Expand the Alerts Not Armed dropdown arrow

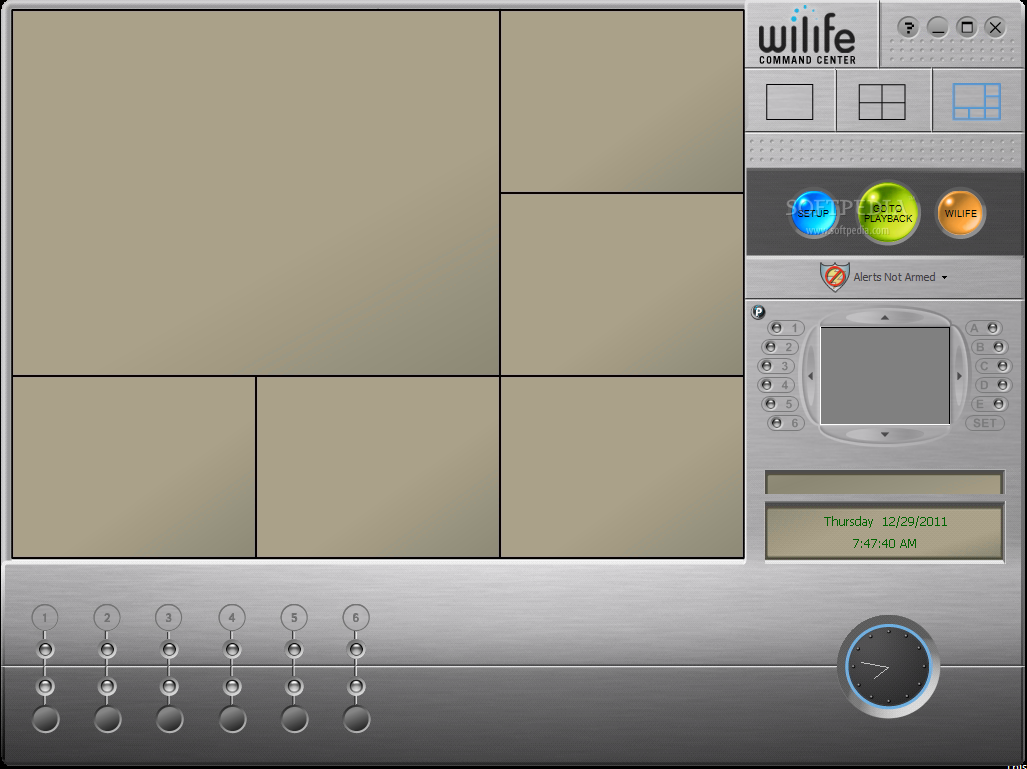click(x=944, y=278)
